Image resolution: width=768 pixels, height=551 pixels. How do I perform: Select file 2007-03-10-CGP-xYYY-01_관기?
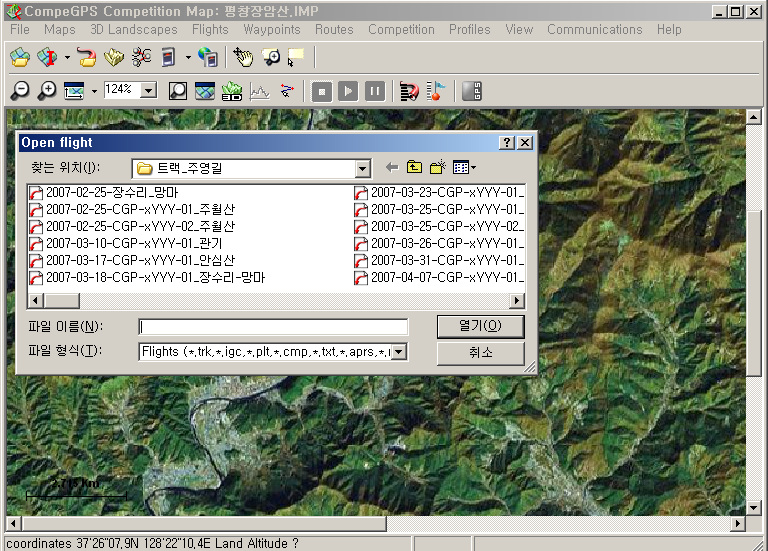tap(126, 243)
